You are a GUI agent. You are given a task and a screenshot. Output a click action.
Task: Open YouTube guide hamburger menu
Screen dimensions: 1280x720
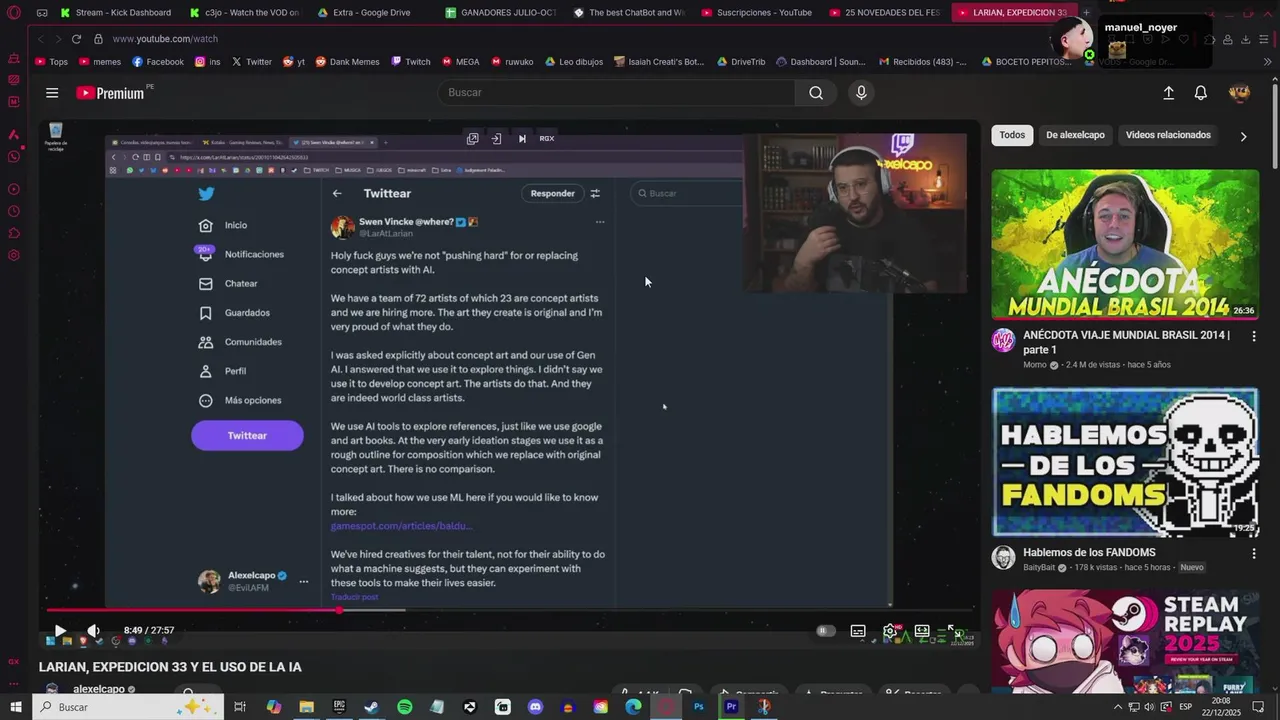coord(51,93)
